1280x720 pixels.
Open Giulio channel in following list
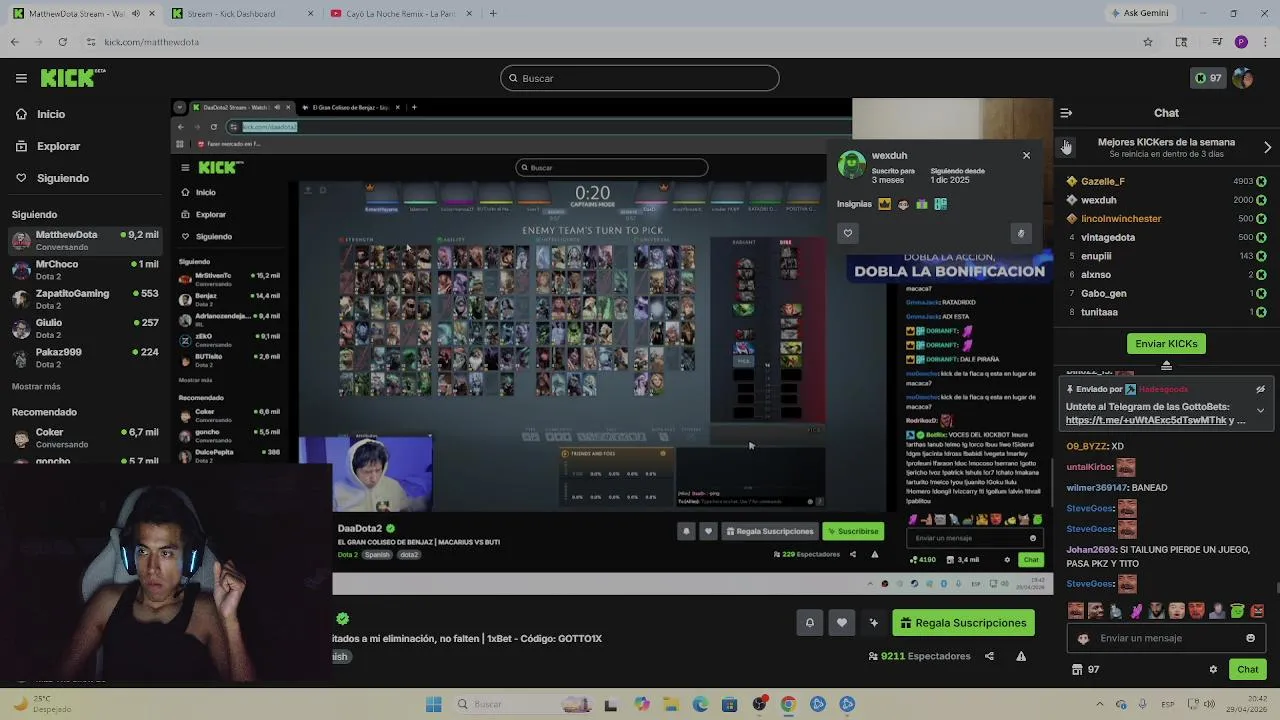(85, 327)
